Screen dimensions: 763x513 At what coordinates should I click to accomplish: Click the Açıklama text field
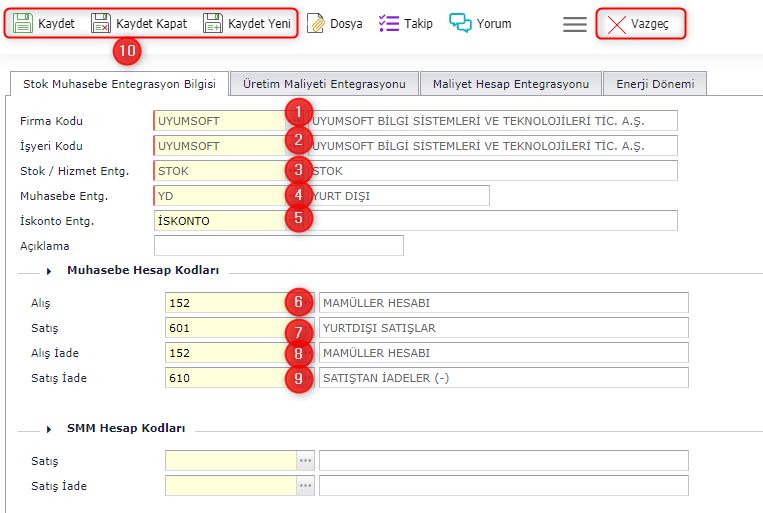tap(278, 246)
